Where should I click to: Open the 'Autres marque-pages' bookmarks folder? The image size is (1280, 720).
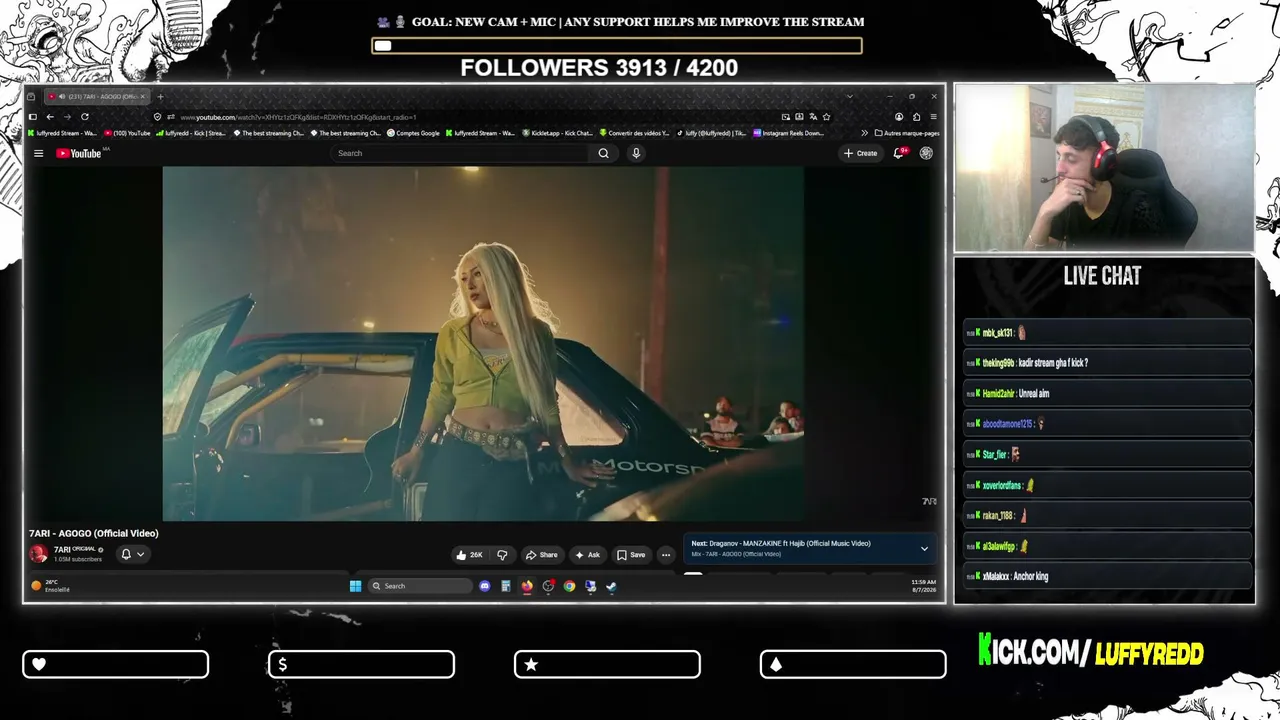[x=907, y=133]
